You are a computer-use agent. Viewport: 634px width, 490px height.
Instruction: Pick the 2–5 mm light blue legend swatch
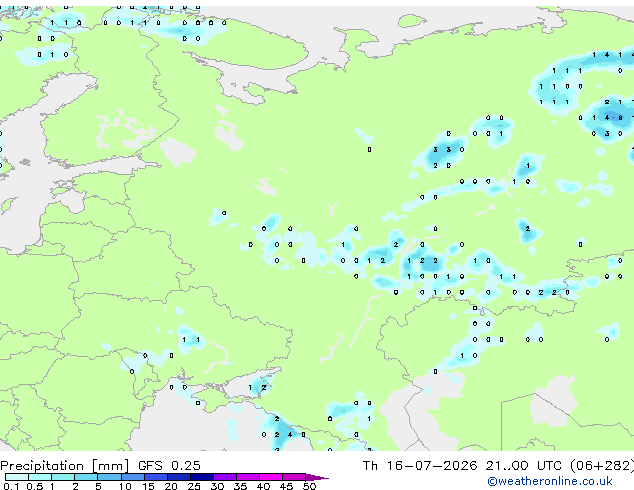pos(86,477)
